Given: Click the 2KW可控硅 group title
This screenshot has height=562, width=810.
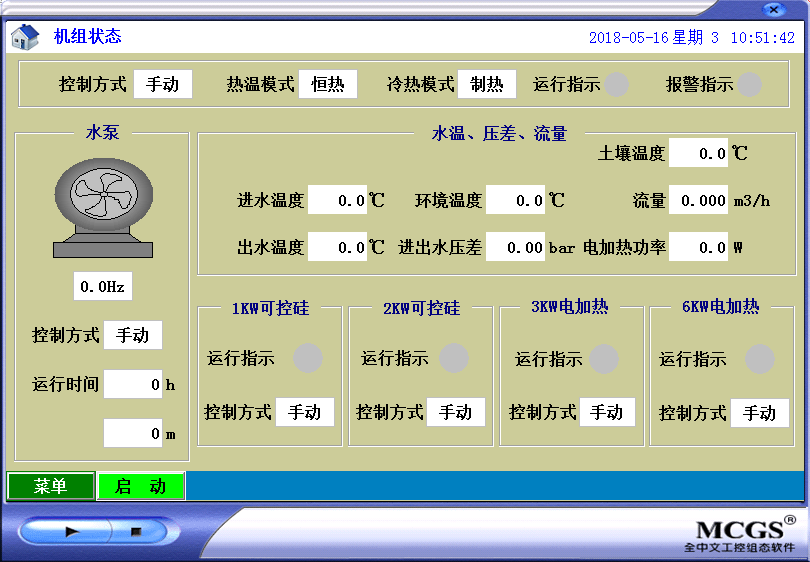Looking at the screenshot, I should tap(422, 308).
